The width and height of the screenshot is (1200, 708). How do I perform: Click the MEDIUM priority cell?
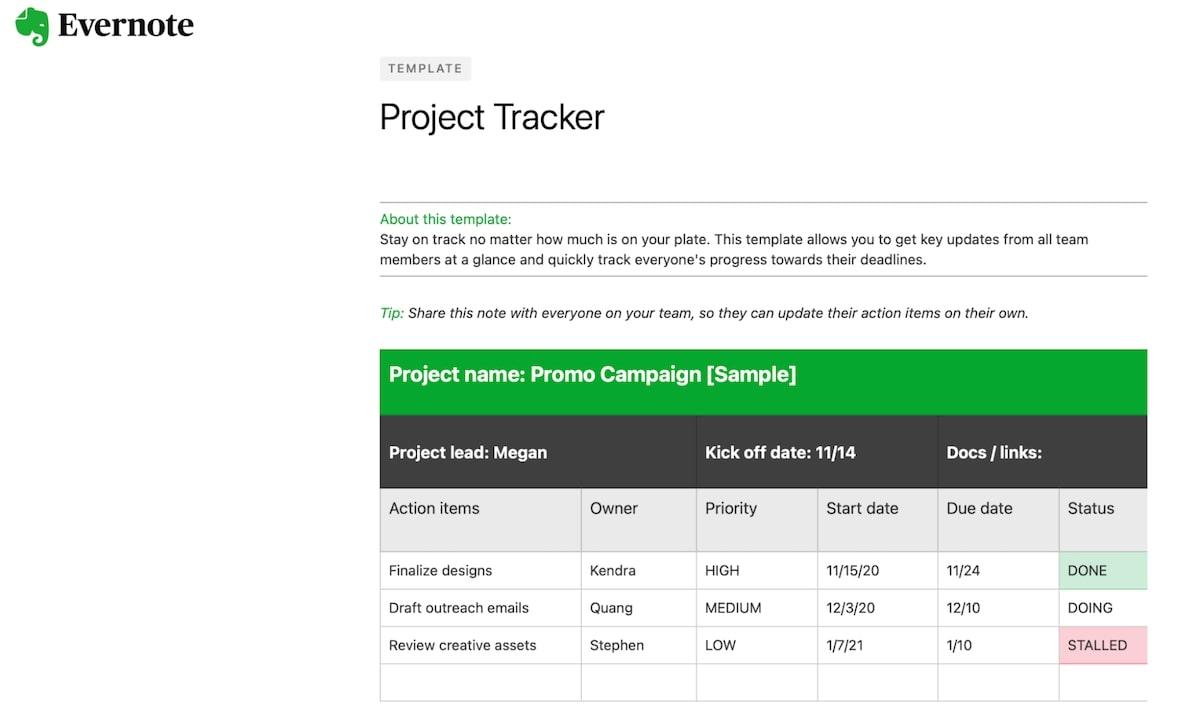coord(733,608)
